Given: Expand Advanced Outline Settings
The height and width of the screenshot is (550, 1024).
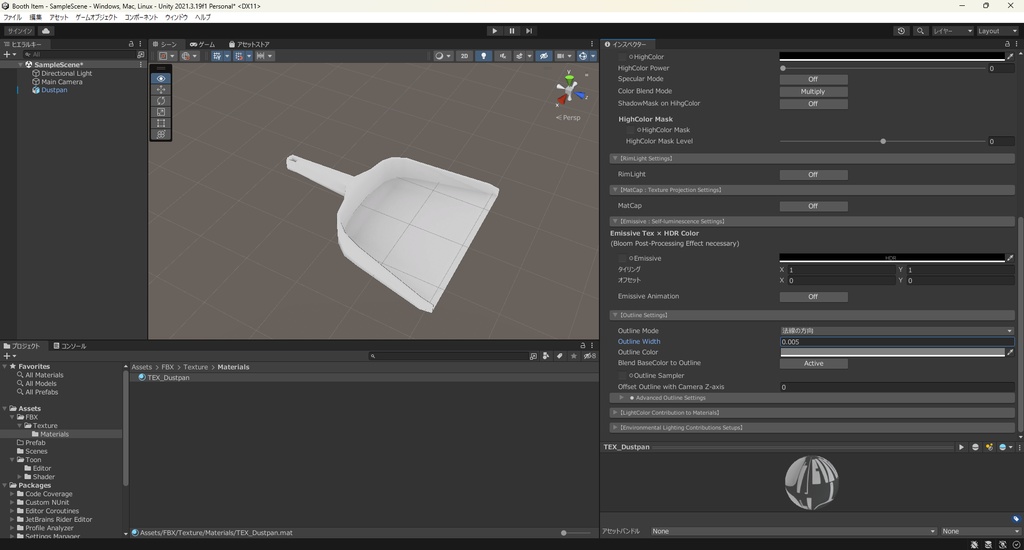Looking at the screenshot, I should coord(621,398).
